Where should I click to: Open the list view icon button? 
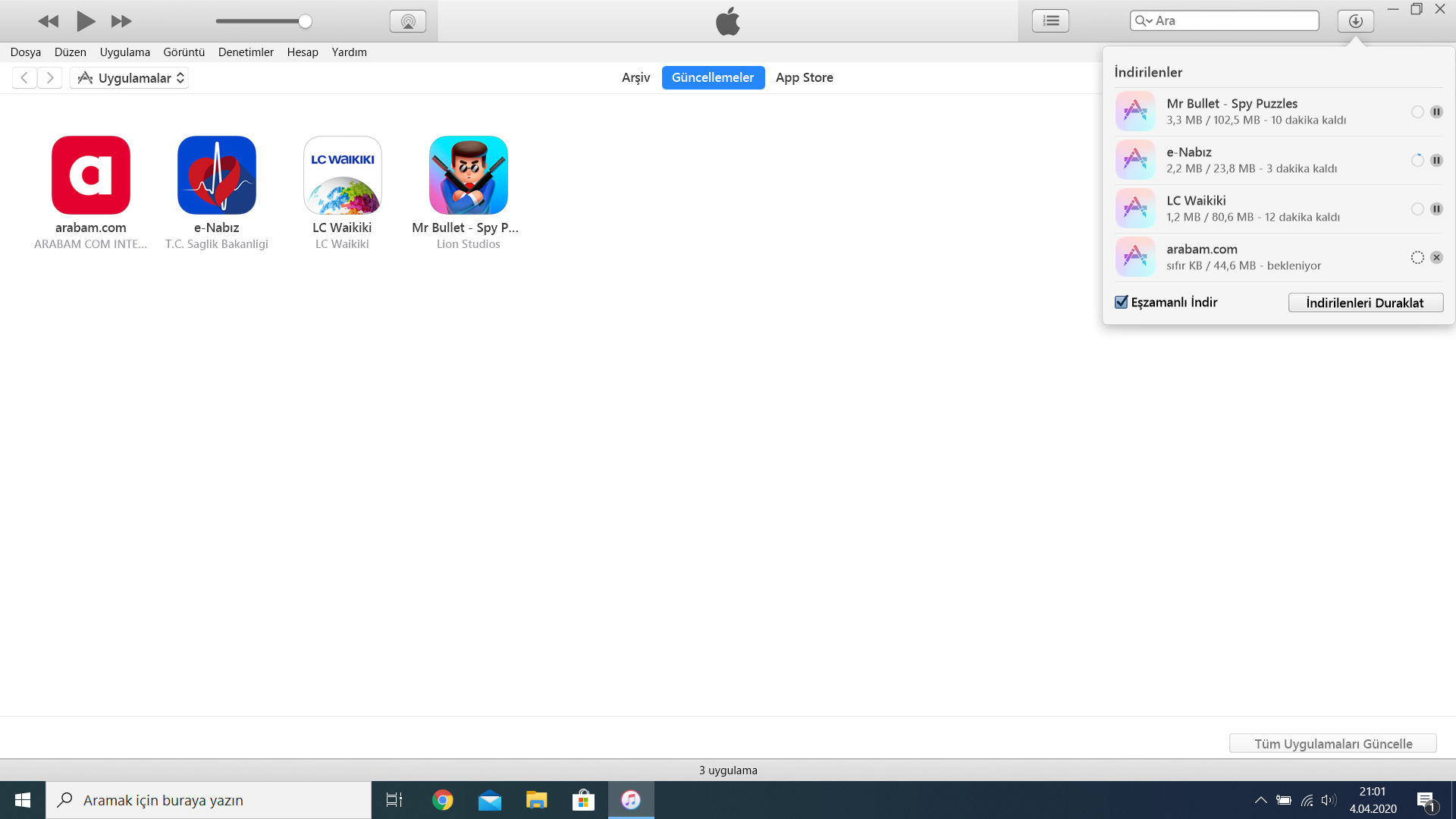1050,21
